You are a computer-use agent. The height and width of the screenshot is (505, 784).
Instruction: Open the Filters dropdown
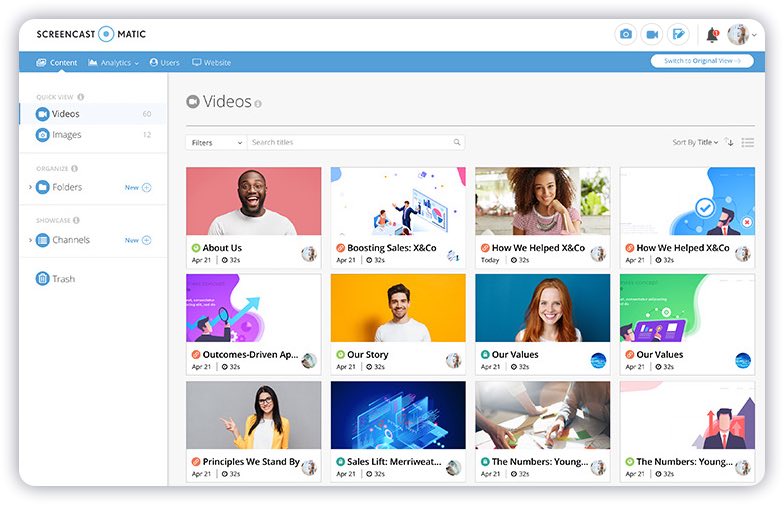click(x=216, y=142)
